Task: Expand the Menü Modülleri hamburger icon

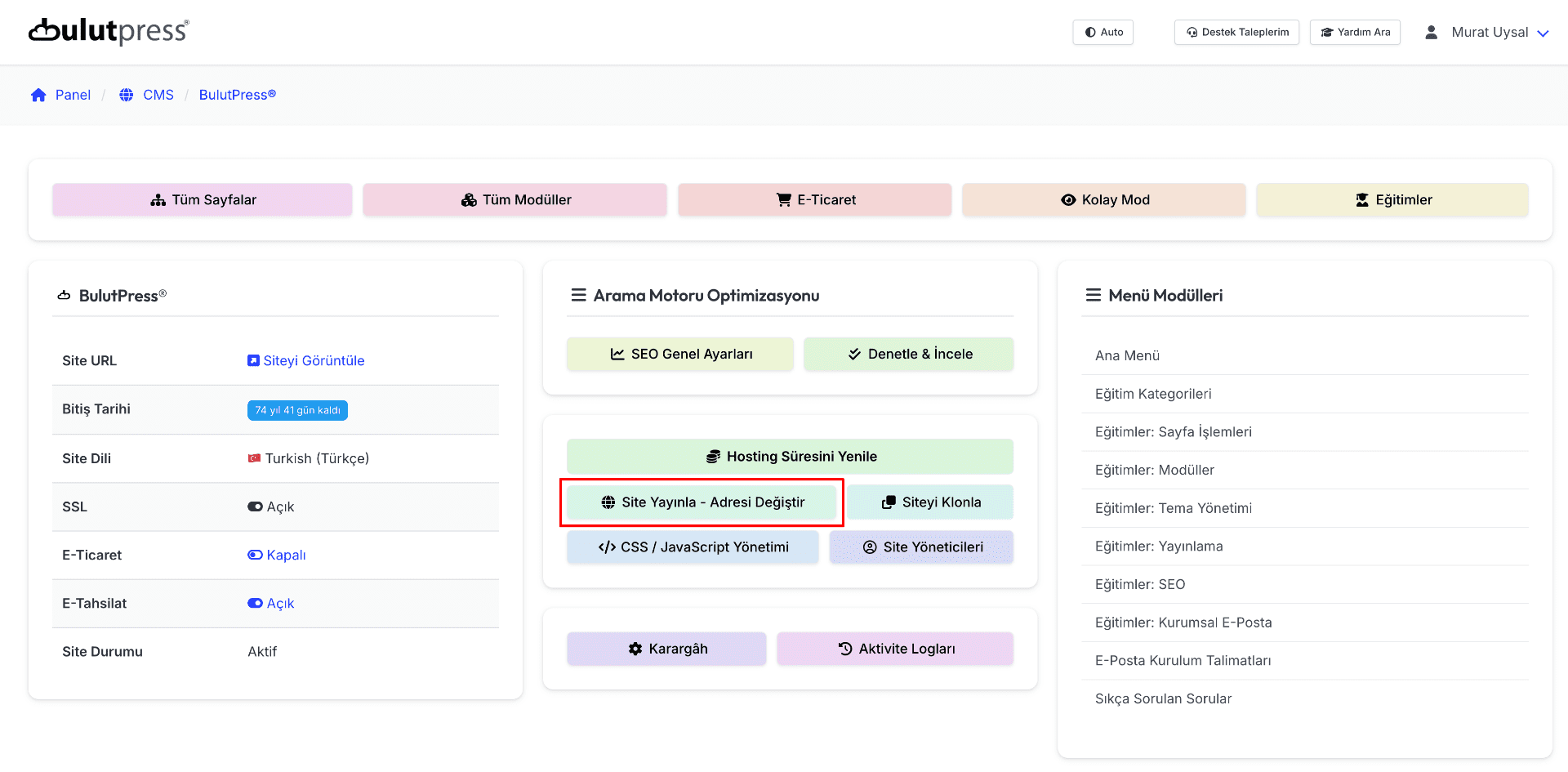Action: point(1093,296)
